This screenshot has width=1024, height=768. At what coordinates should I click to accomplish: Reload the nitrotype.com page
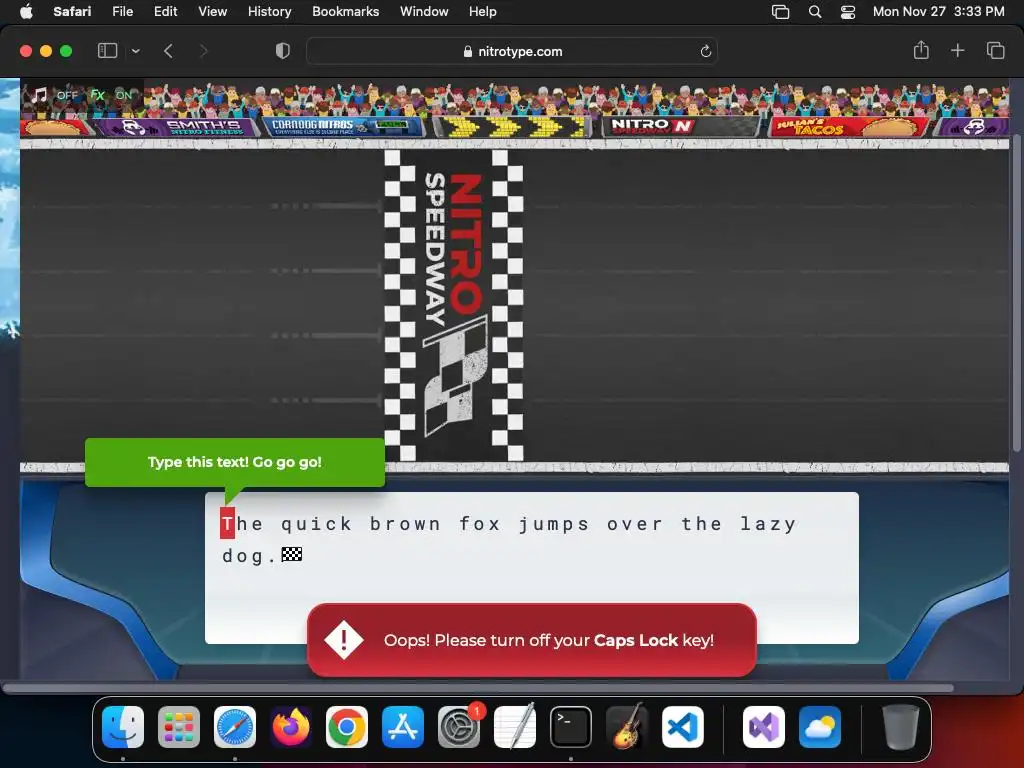705,51
